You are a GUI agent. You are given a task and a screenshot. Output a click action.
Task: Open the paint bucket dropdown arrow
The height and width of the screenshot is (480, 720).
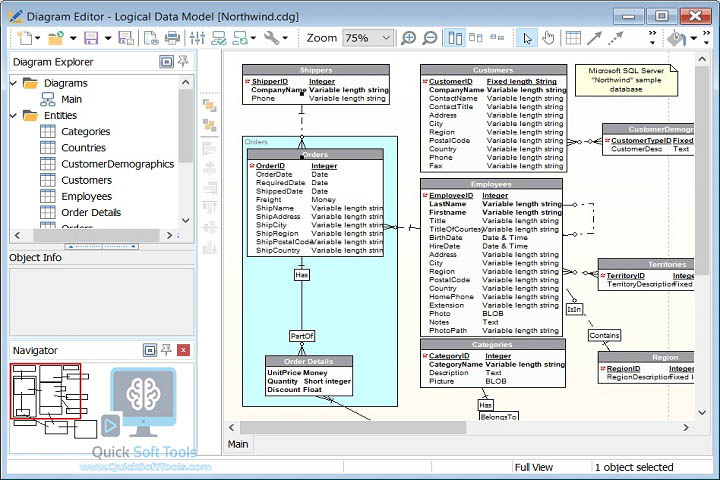pos(694,38)
